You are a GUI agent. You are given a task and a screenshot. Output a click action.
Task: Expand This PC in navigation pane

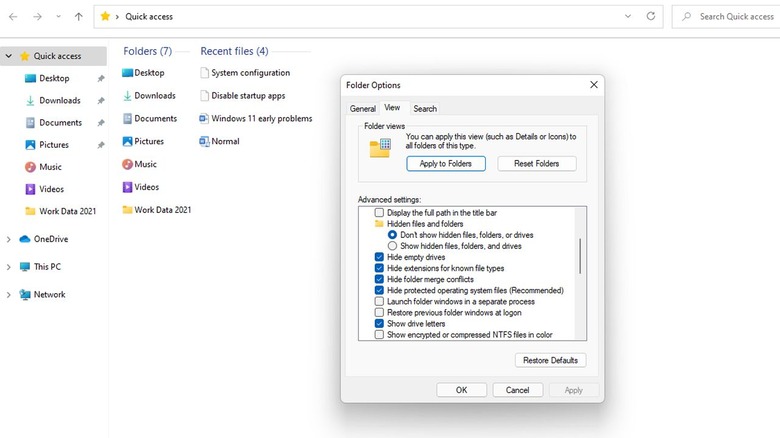(x=8, y=267)
